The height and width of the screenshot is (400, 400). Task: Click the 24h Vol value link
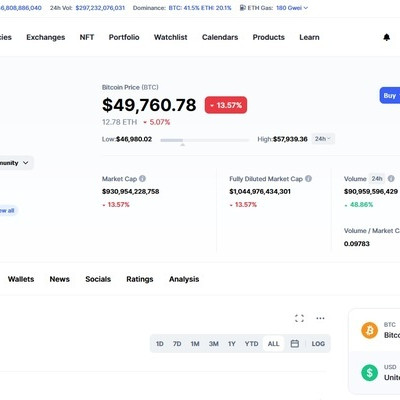(x=100, y=8)
